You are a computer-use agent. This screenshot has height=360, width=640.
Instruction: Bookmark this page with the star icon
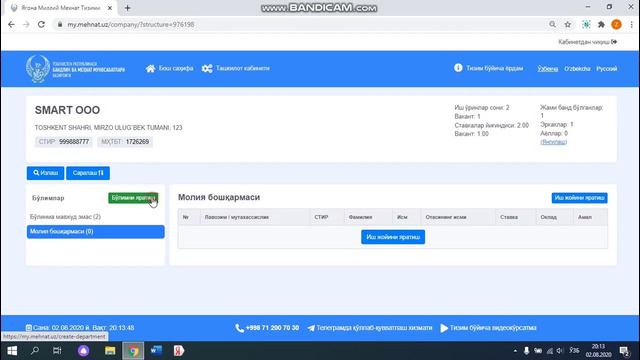coord(568,24)
